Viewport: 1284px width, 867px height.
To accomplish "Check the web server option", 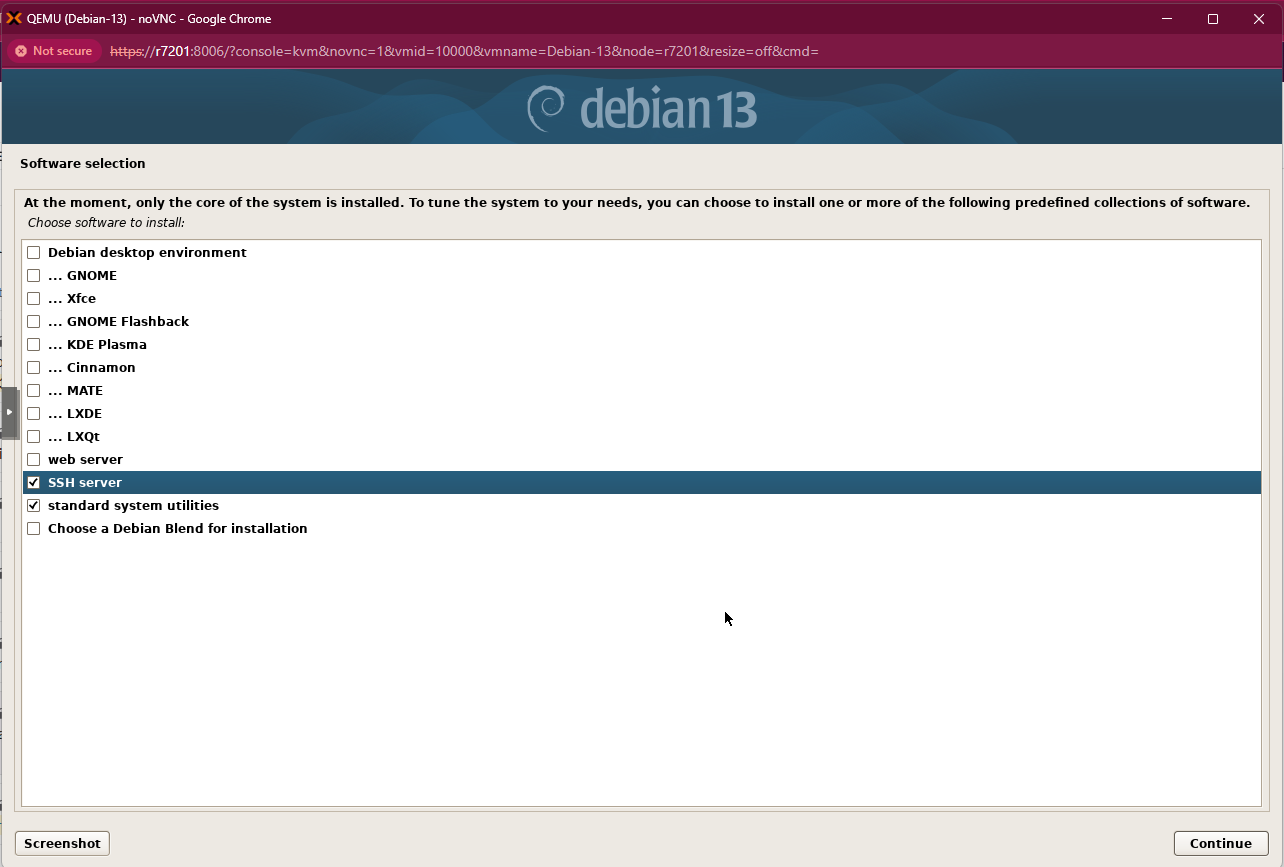I will click(x=34, y=460).
